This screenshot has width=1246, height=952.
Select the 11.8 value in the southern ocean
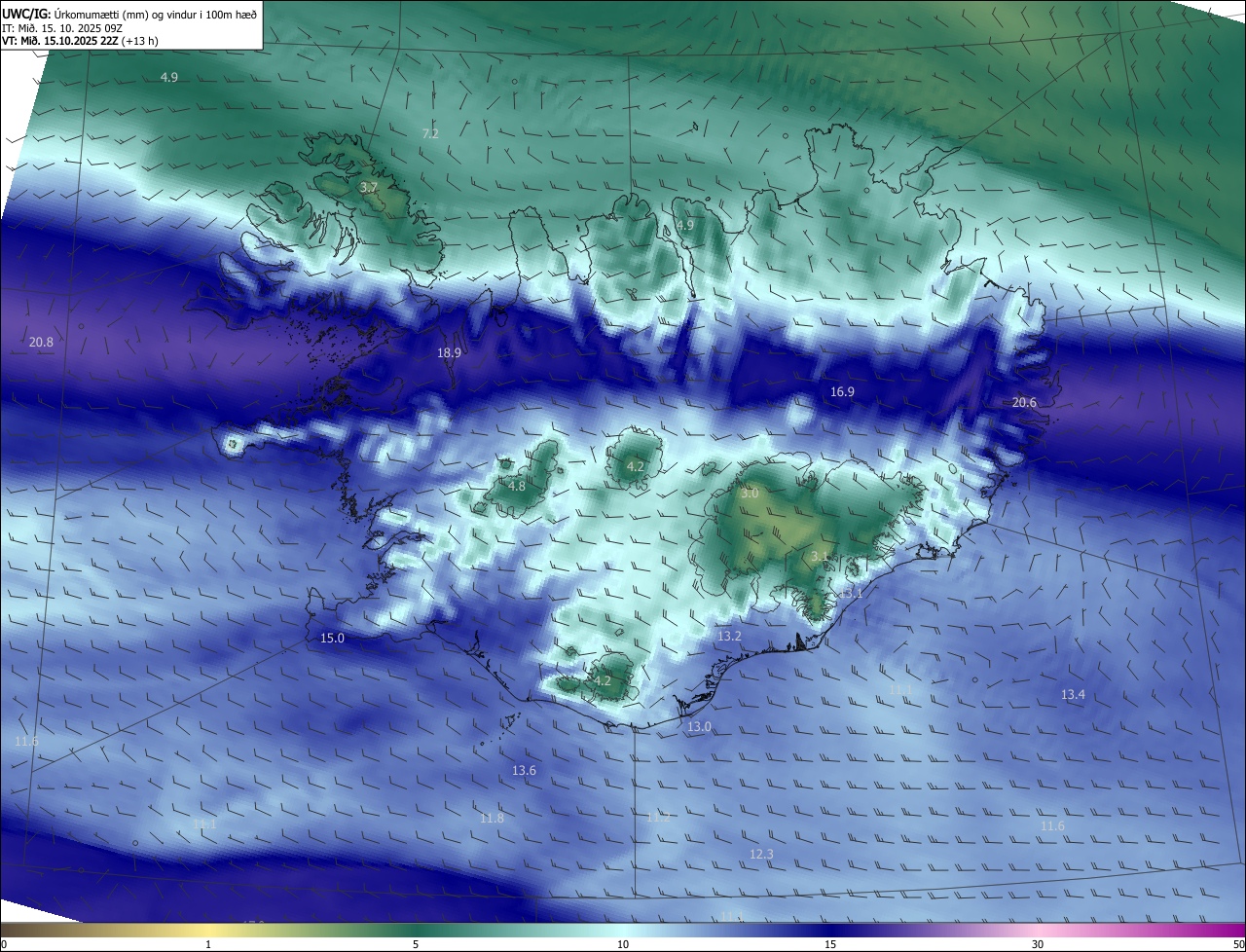(493, 818)
